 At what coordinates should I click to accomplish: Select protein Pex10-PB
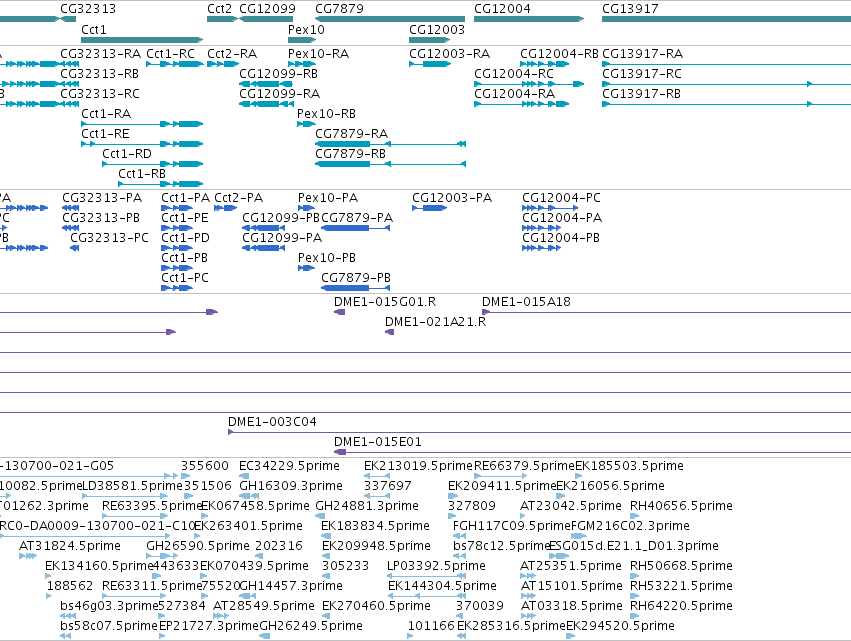[x=327, y=258]
